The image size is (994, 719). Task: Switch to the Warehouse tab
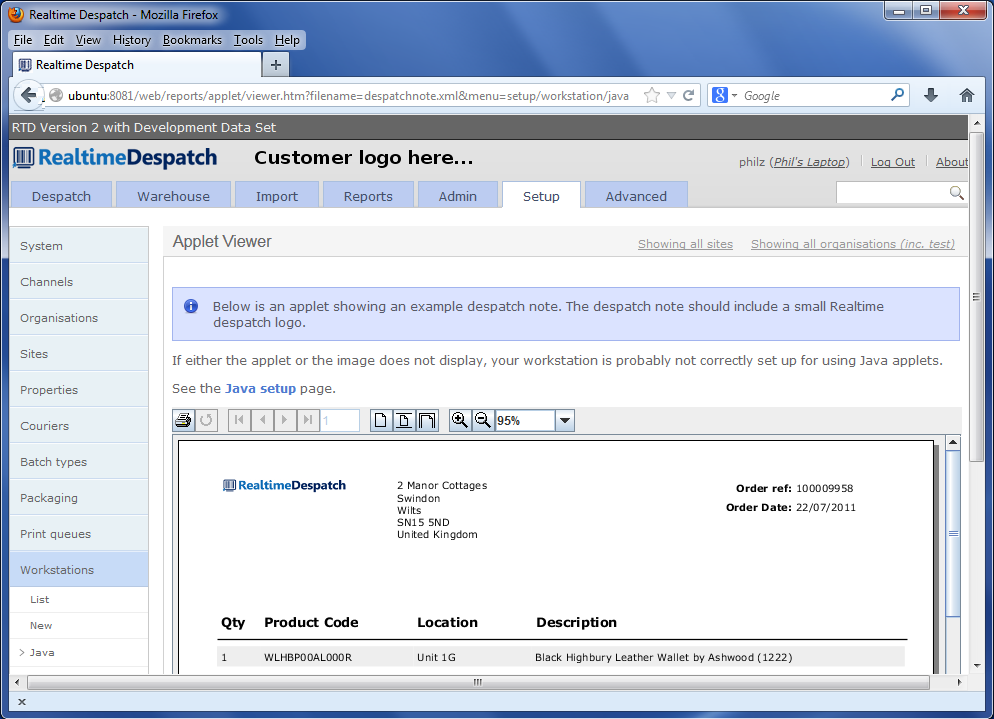pos(174,195)
